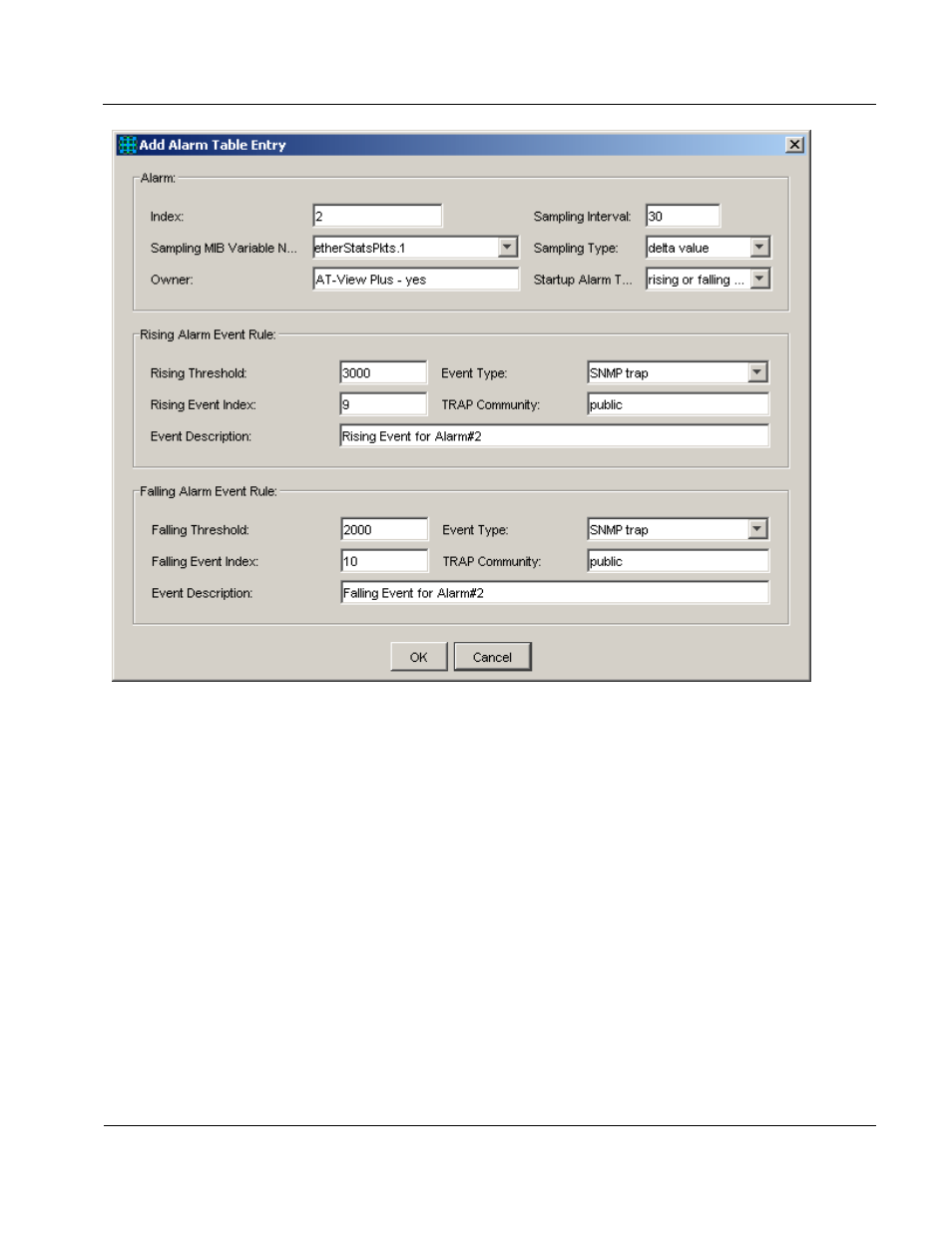Click the Rising Event Index field
The width and height of the screenshot is (952, 1233).
coord(383,404)
